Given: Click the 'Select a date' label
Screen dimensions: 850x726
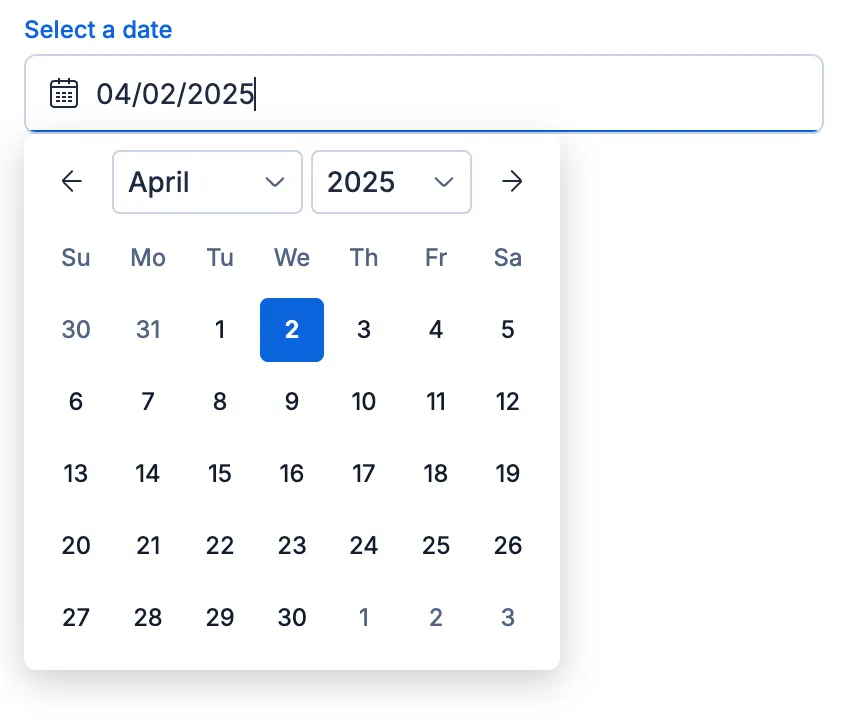Looking at the screenshot, I should click(98, 30).
